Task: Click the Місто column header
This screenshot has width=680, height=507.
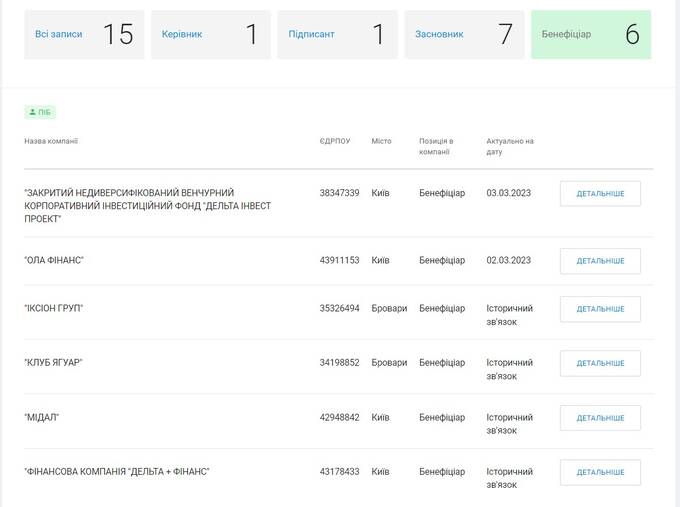Action: [381, 141]
